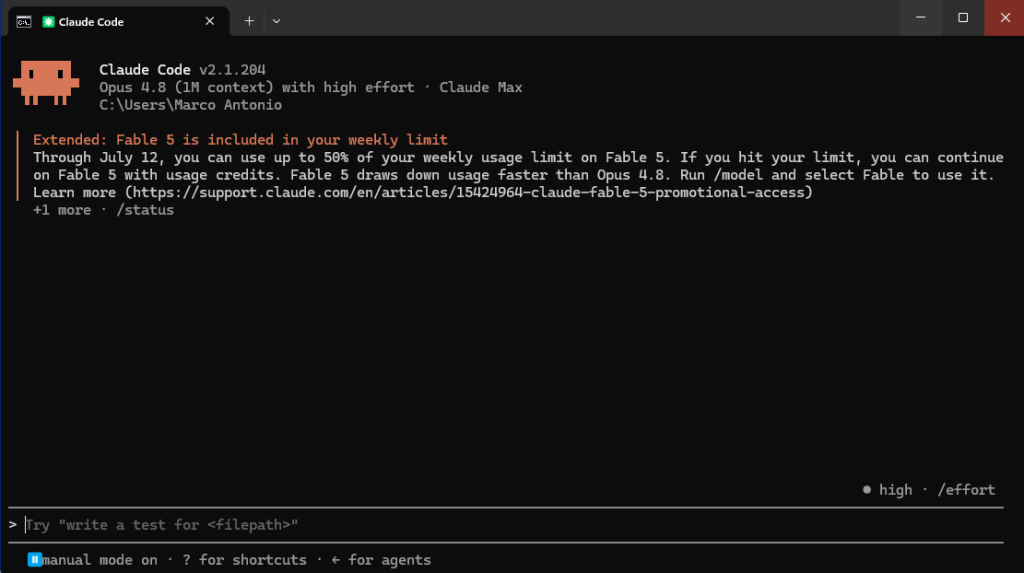Click the '? for shortcuts' hint
This screenshot has width=1024, height=573.
click(244, 560)
